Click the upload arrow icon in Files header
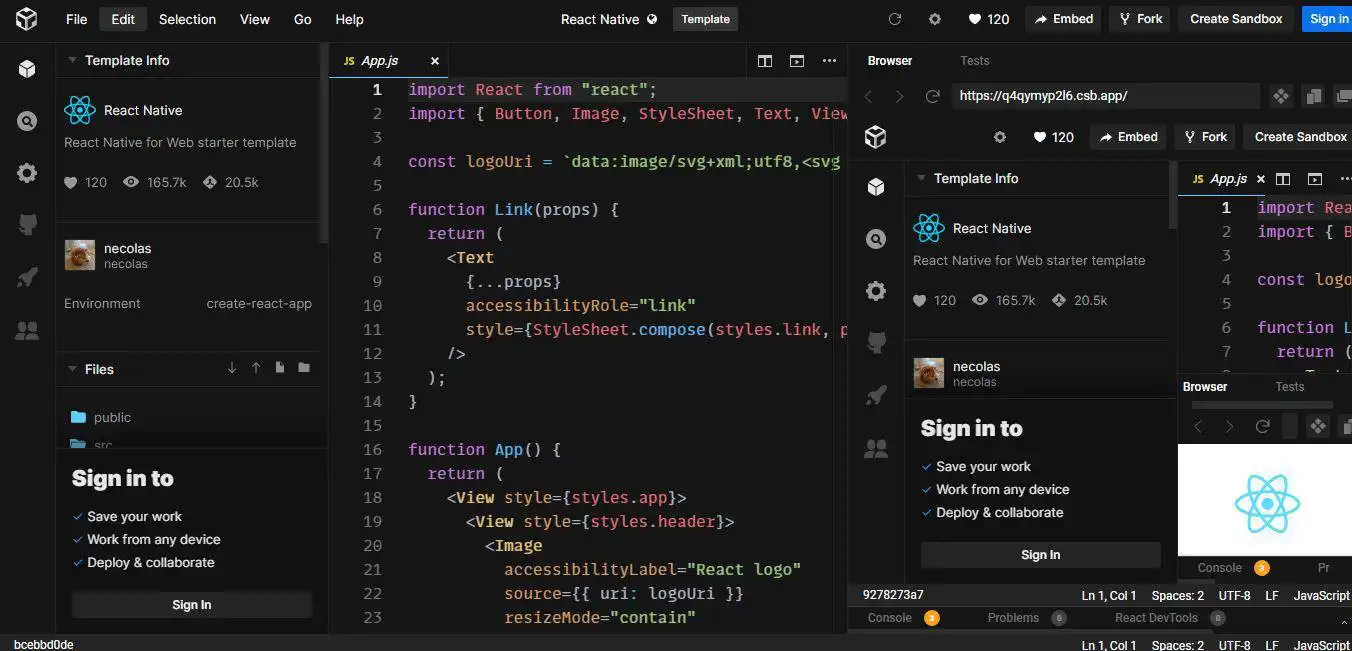The width and height of the screenshot is (1352, 651). (256, 368)
